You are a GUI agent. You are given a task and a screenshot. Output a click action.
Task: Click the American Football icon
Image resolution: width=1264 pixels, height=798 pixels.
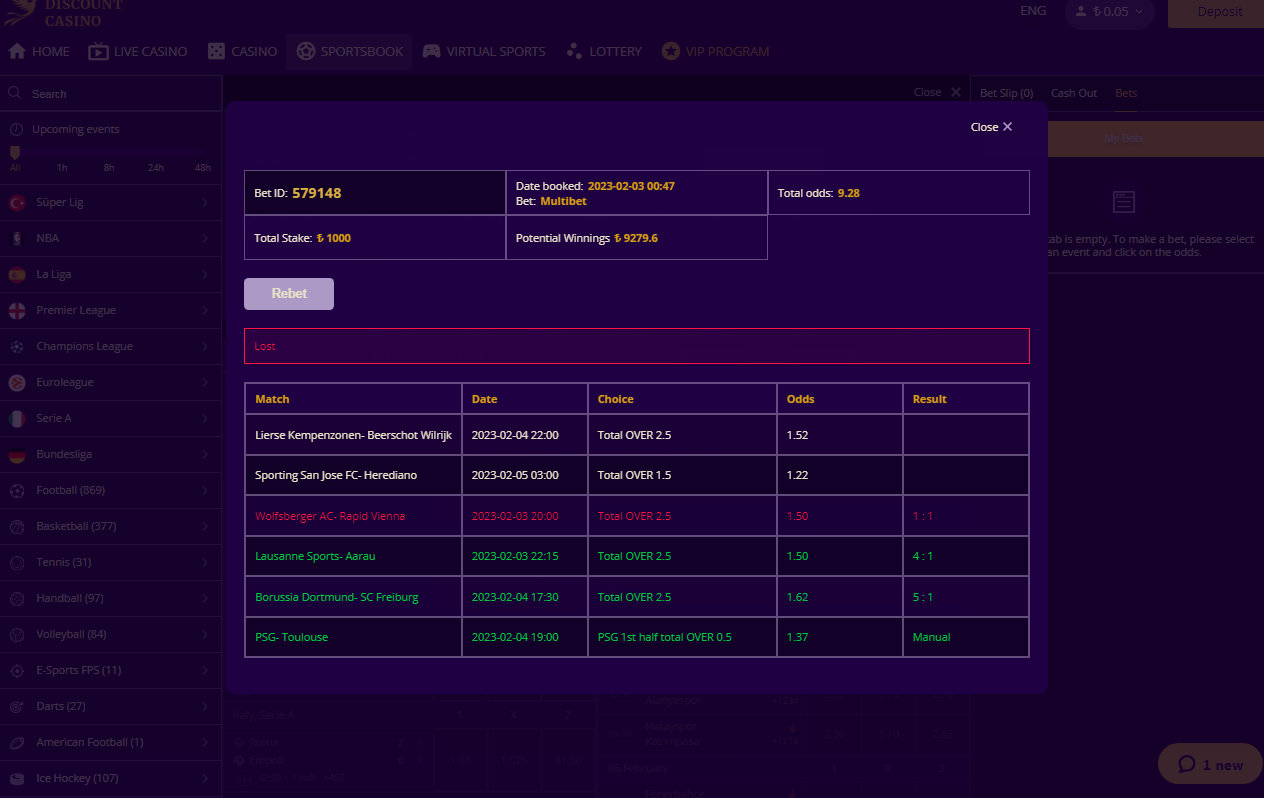(x=17, y=742)
